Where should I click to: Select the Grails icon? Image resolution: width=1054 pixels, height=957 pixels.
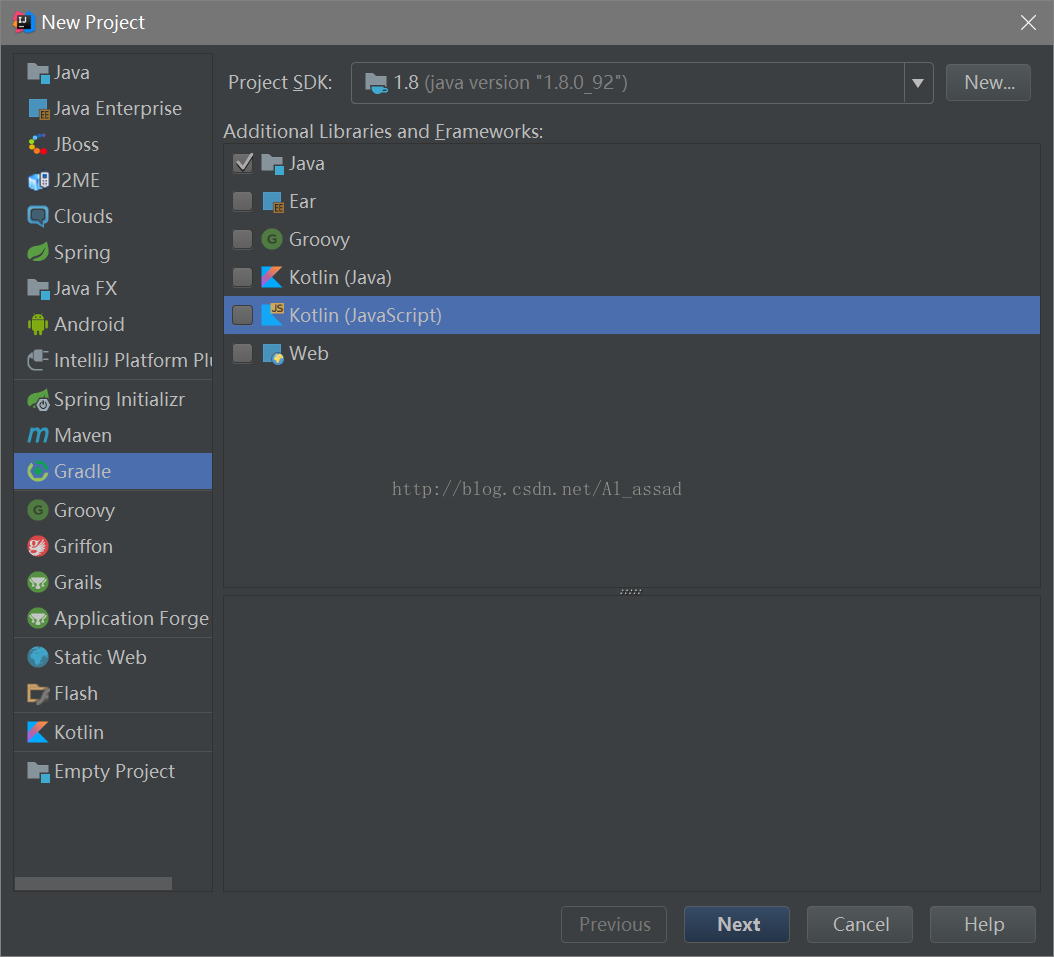(38, 583)
